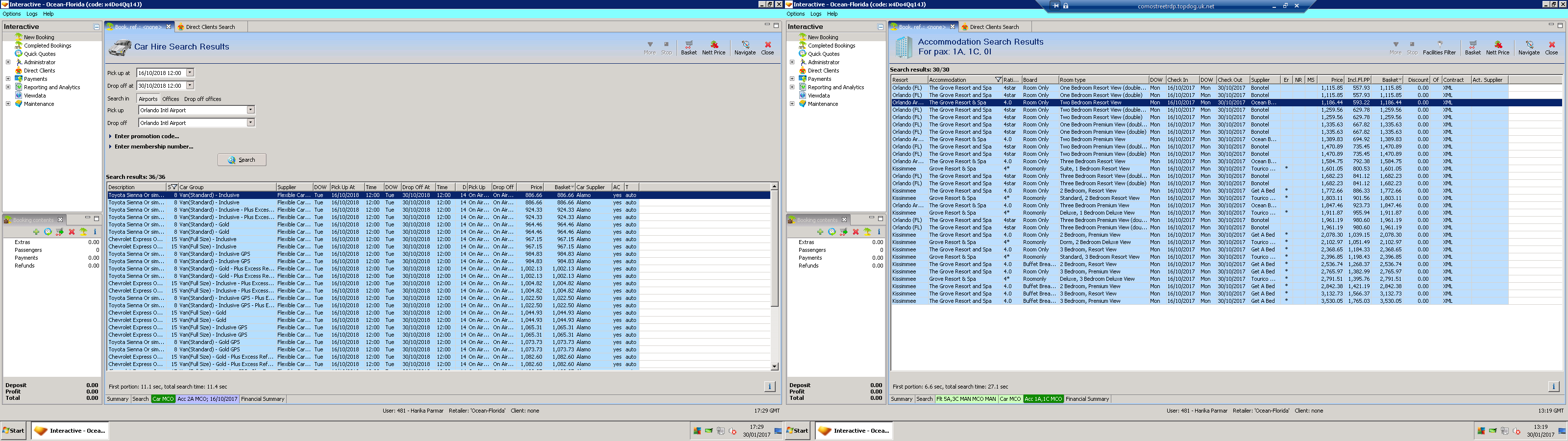The height and width of the screenshot is (441, 1568).
Task: Click filter funnel beside Car Group column
Action: point(174,187)
